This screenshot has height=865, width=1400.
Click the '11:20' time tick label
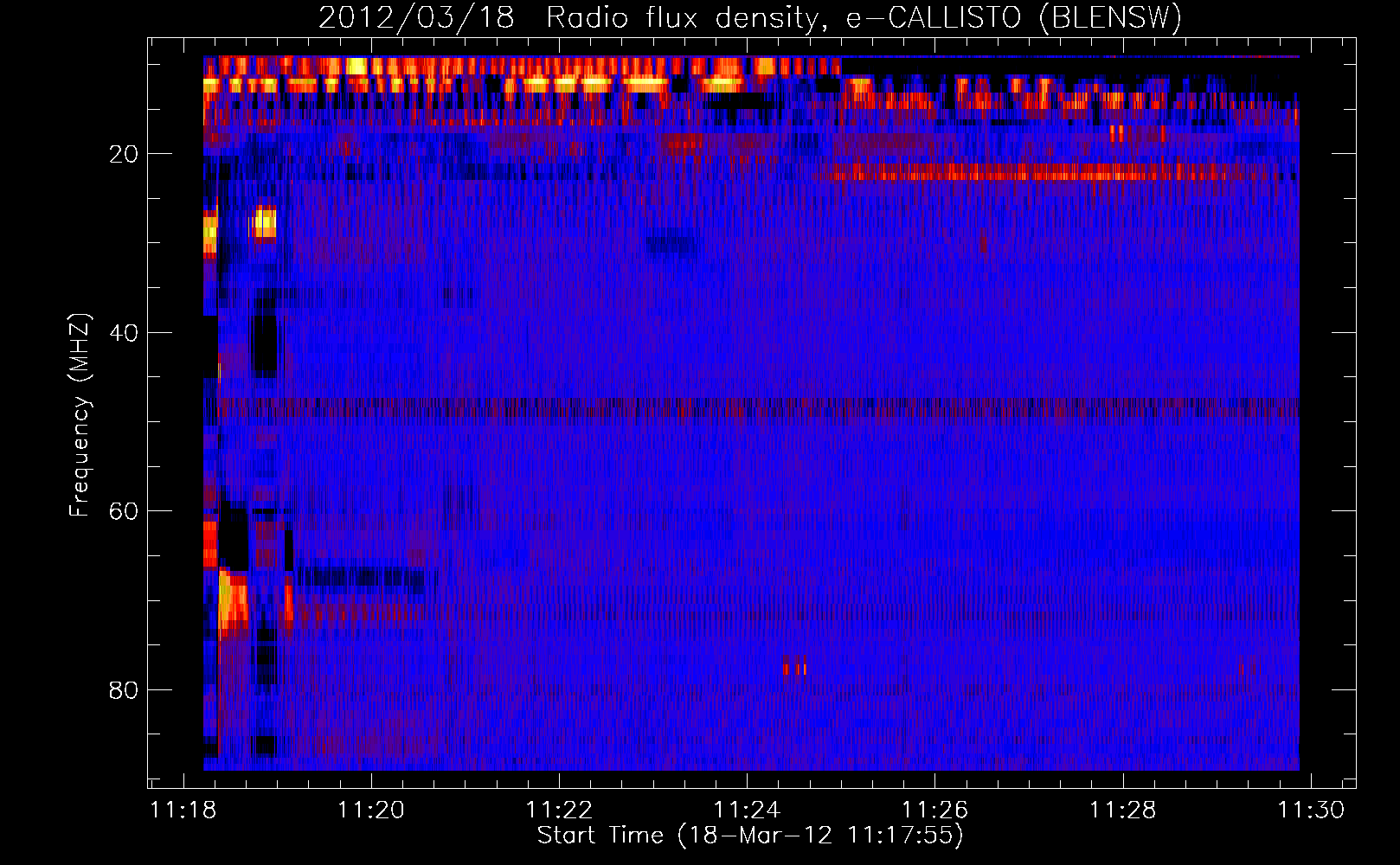[x=370, y=810]
